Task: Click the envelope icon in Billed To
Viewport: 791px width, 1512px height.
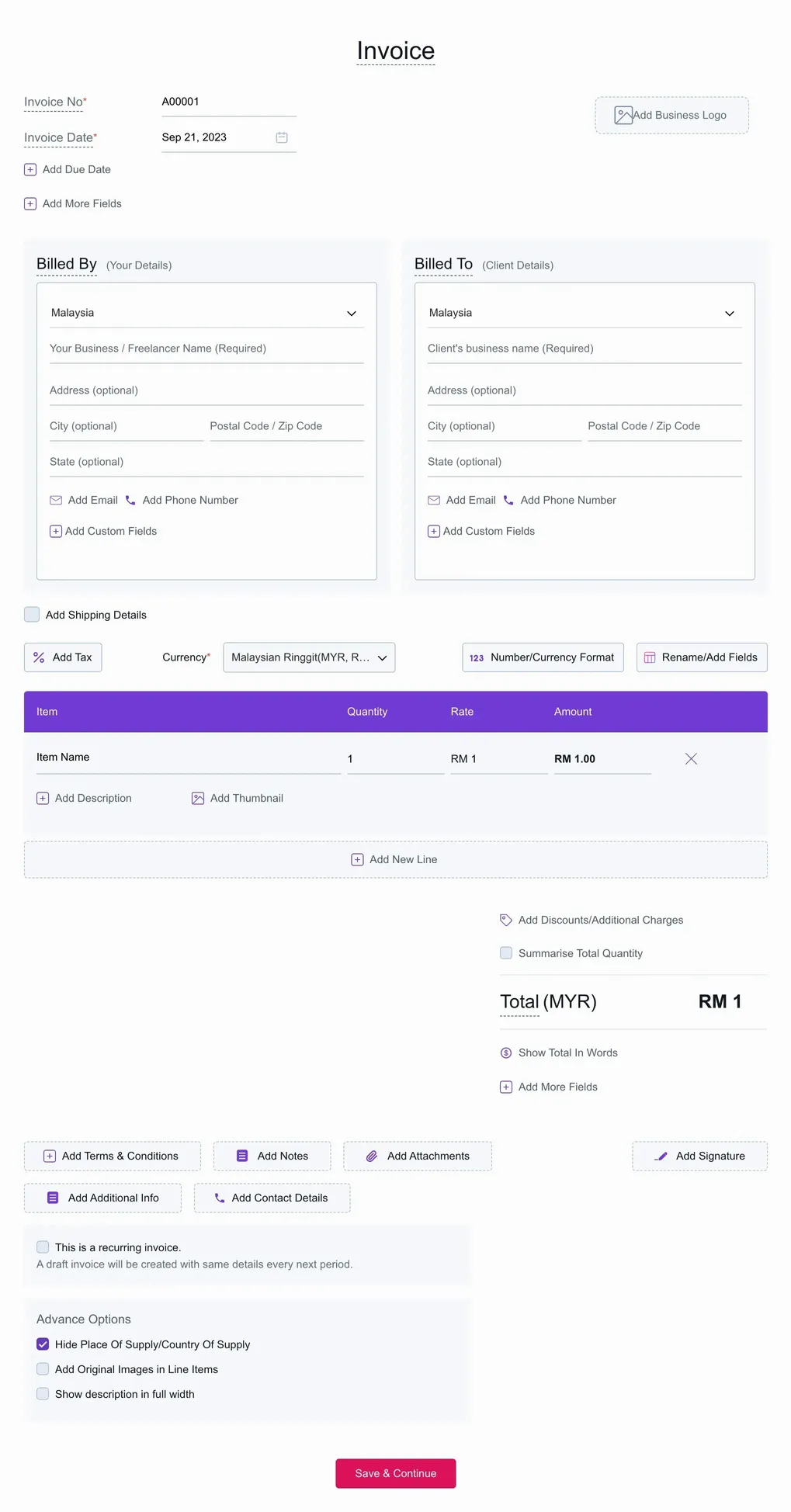Action: tap(434, 501)
